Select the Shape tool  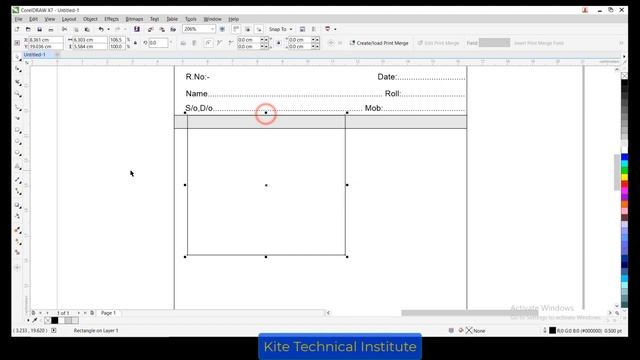(x=18, y=69)
